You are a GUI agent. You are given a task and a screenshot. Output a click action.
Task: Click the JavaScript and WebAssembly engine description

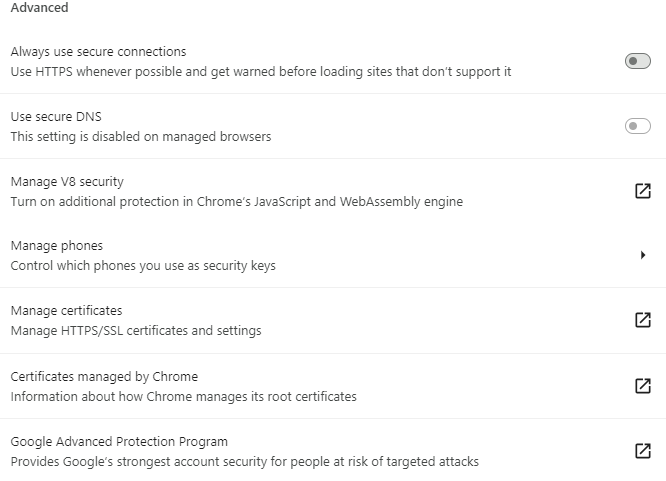(236, 202)
